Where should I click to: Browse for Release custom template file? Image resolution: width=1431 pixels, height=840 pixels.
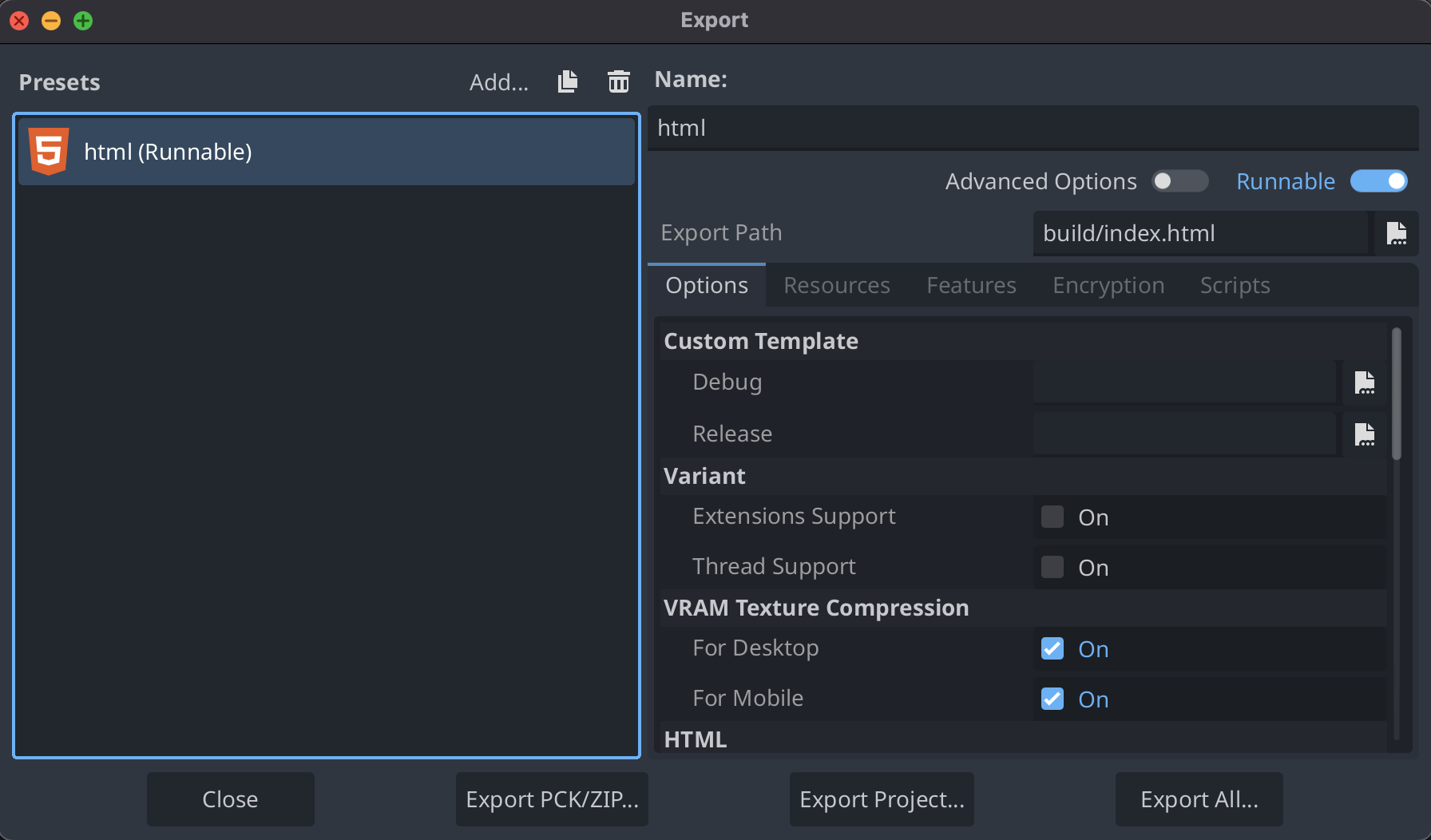[x=1365, y=434]
